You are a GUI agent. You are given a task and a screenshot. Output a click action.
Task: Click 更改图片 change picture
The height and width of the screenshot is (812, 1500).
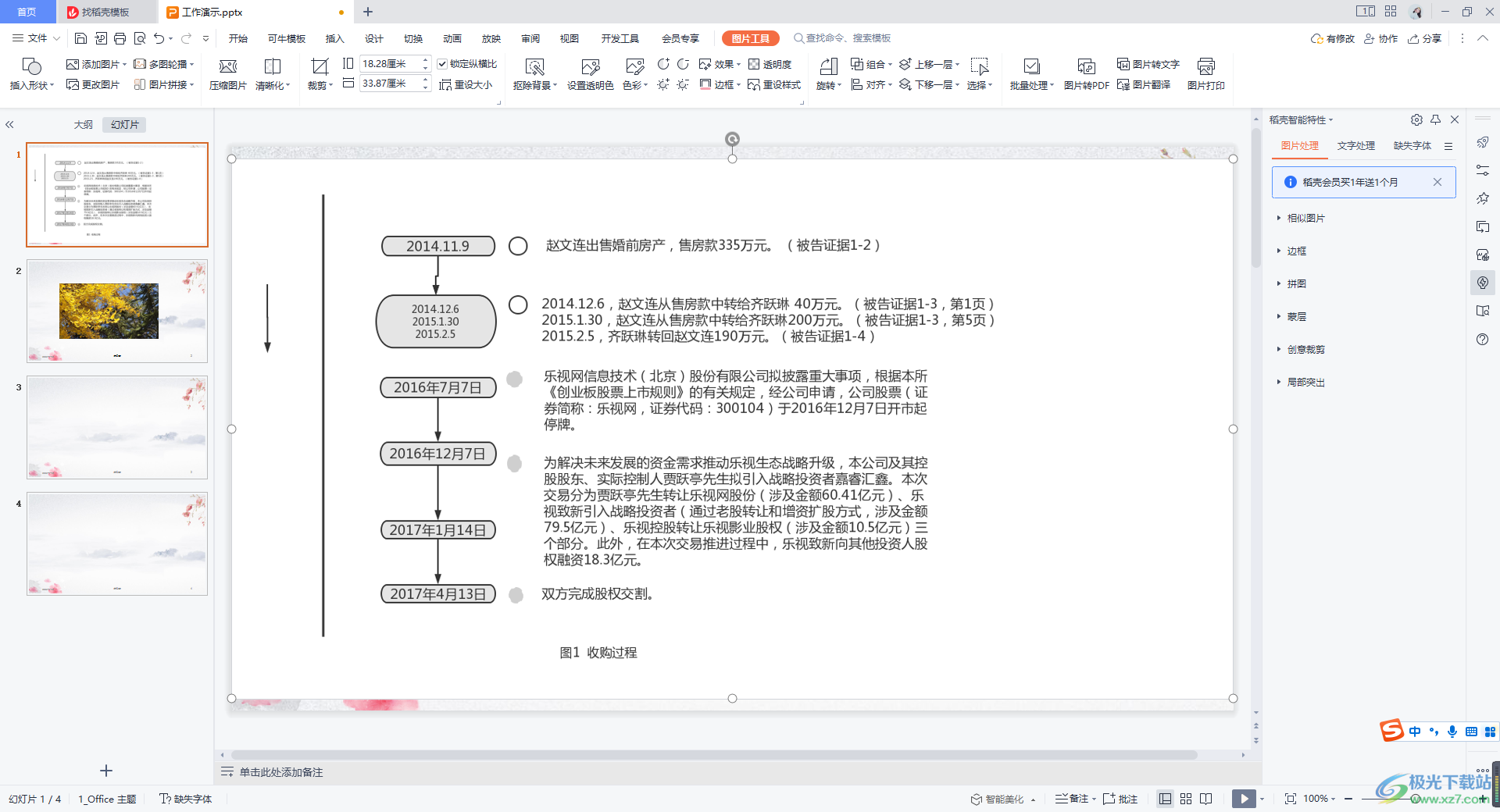coord(93,84)
